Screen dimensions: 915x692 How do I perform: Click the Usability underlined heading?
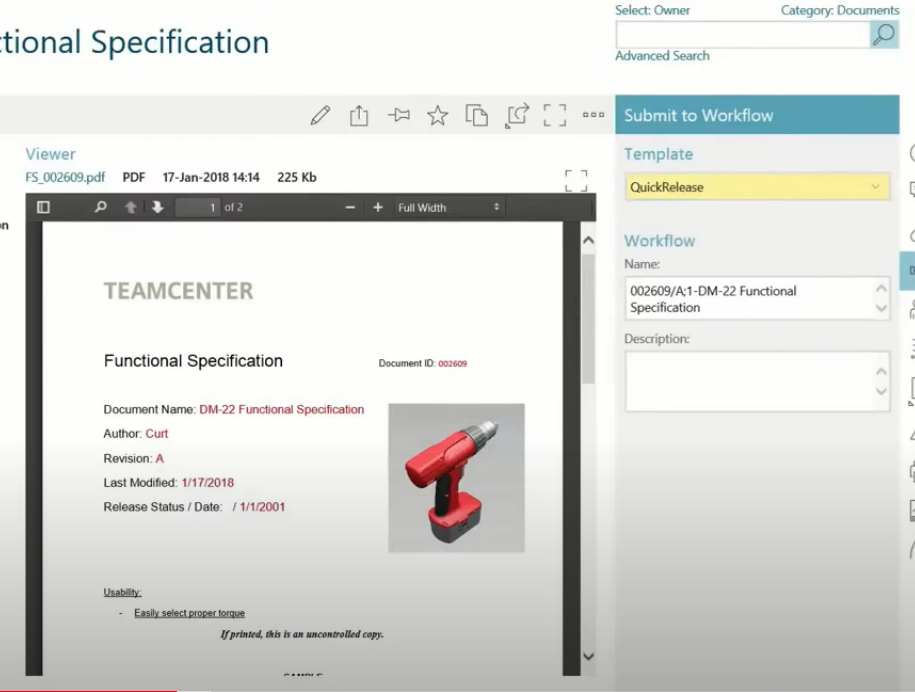pos(122,592)
